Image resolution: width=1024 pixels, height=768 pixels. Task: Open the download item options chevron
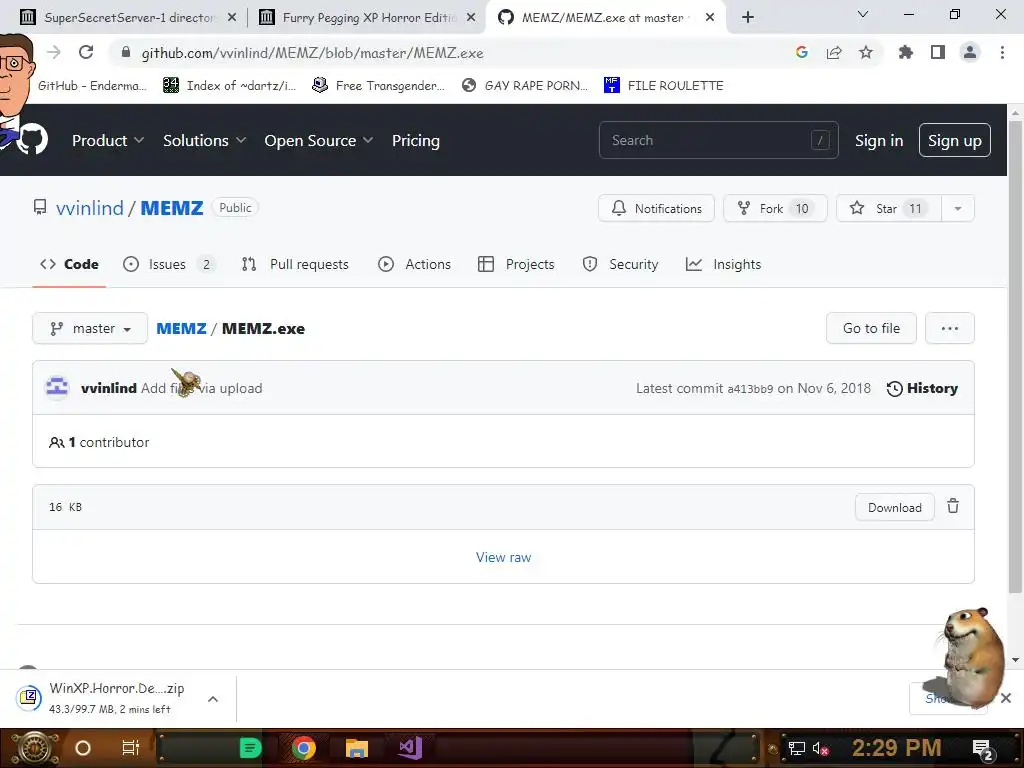(213, 699)
